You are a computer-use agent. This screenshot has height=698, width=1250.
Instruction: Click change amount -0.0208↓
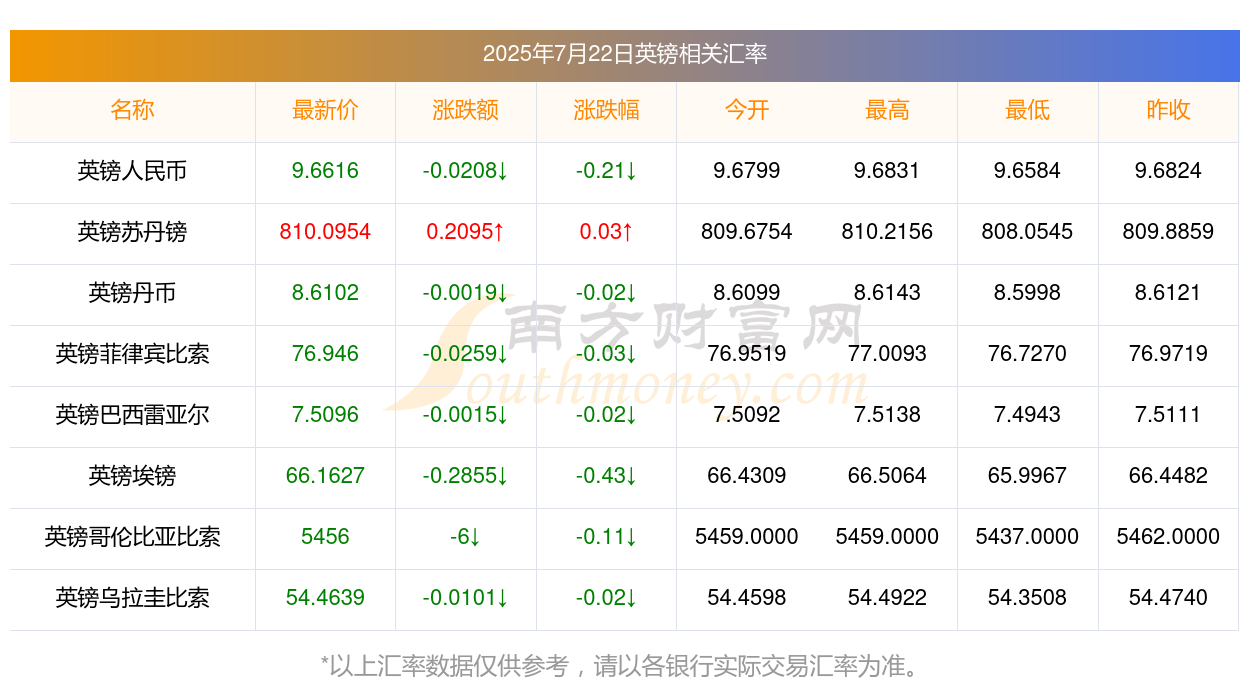[x=466, y=171]
